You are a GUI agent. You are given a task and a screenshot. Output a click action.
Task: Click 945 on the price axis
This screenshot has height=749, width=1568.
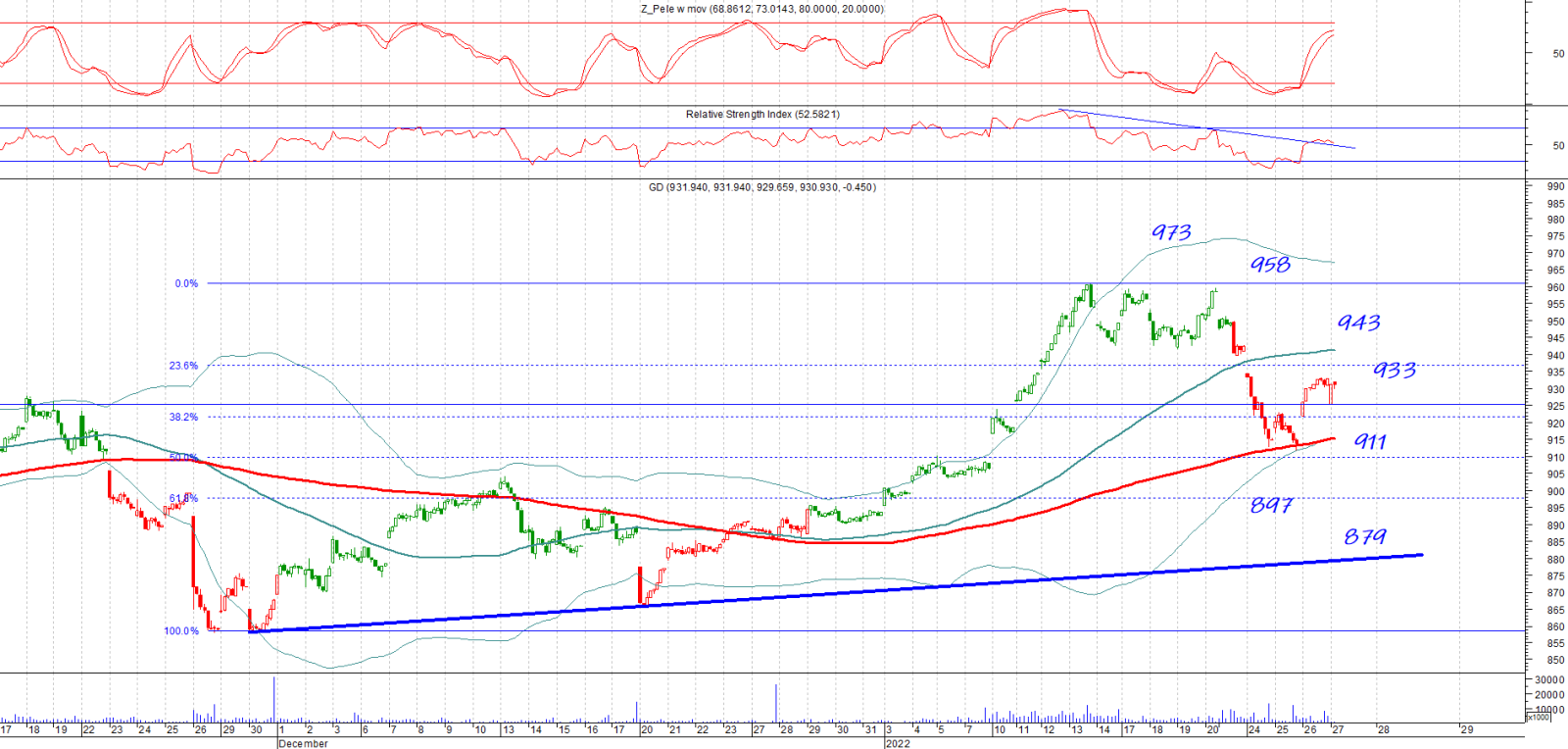point(1555,339)
